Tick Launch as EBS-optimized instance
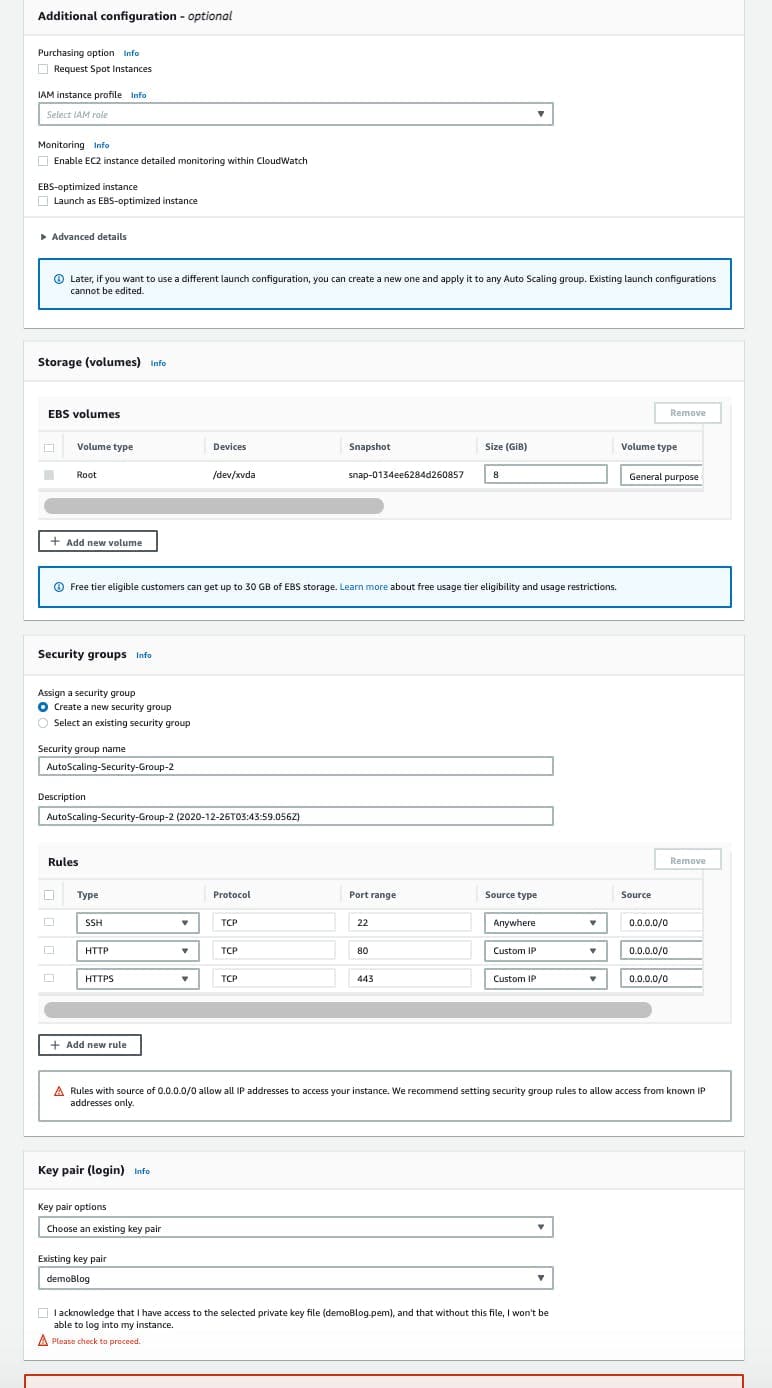The width and height of the screenshot is (772, 1388). (43, 201)
